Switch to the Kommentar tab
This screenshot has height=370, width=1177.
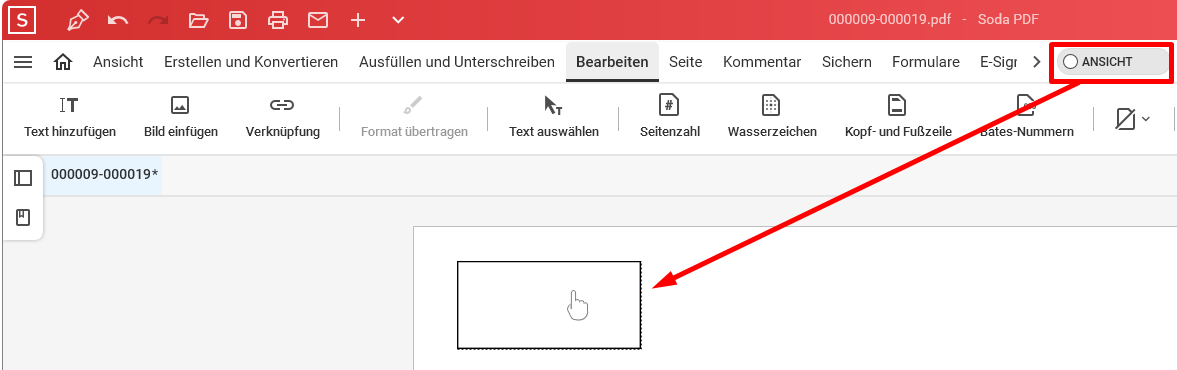(x=762, y=62)
